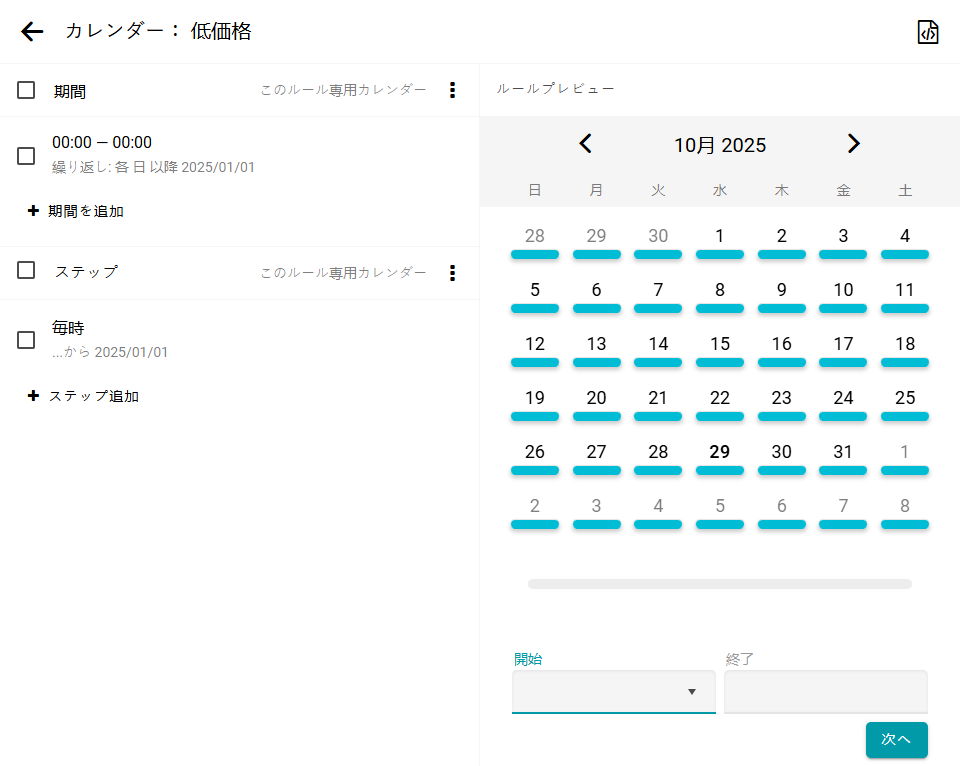Click plus icon to add 期間を追加
The image size is (960, 766).
coord(33,211)
